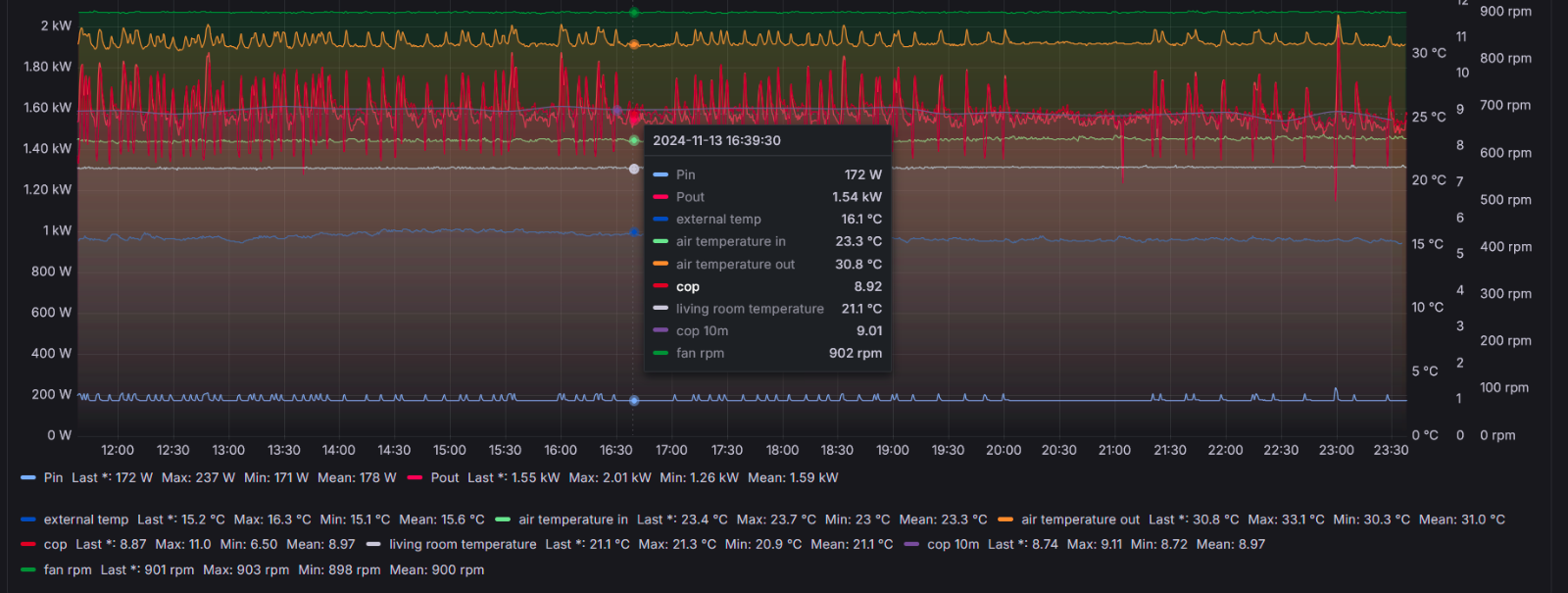Toggle air temperature out legend label
This screenshot has width=1568, height=593.
pyautogui.click(x=1080, y=519)
